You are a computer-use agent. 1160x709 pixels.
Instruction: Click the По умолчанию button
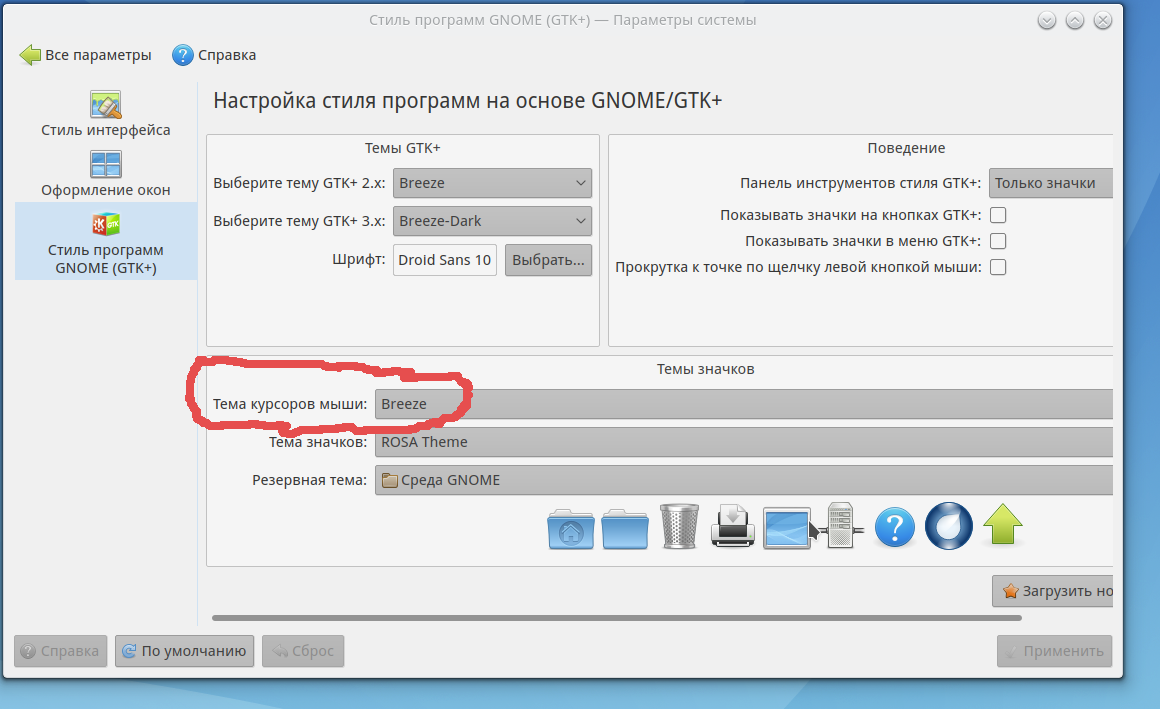(184, 651)
